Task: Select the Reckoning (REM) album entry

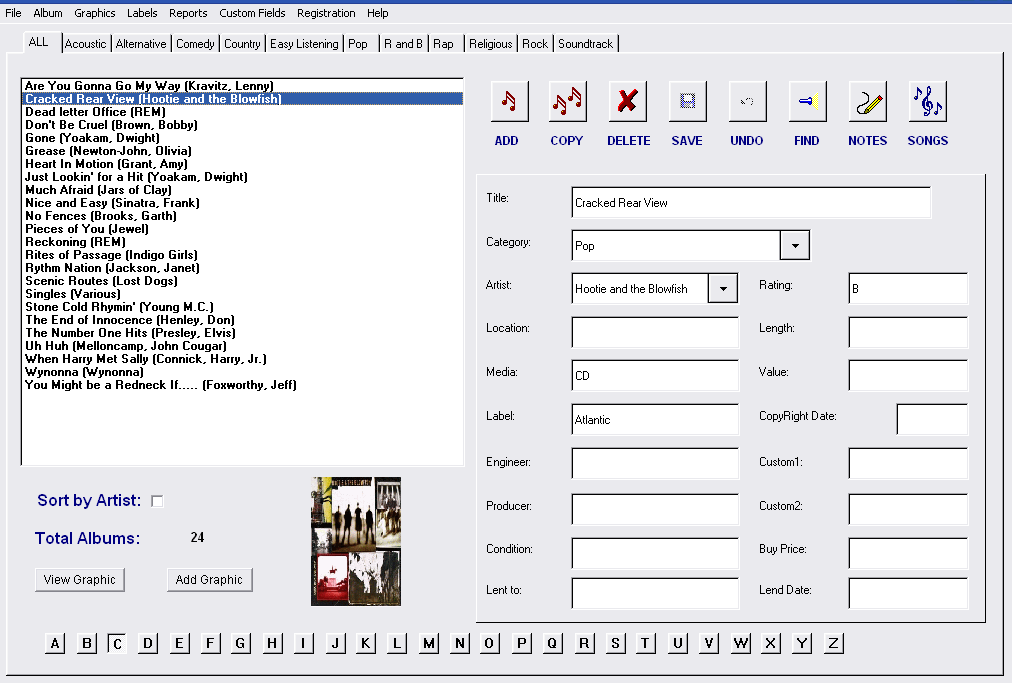Action: 75,241
